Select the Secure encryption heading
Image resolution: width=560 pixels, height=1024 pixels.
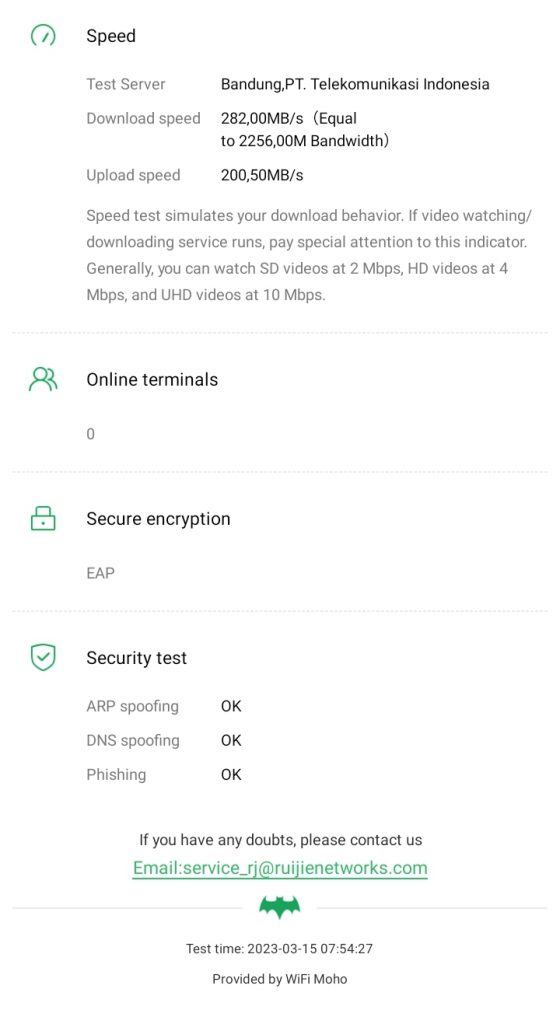click(159, 519)
